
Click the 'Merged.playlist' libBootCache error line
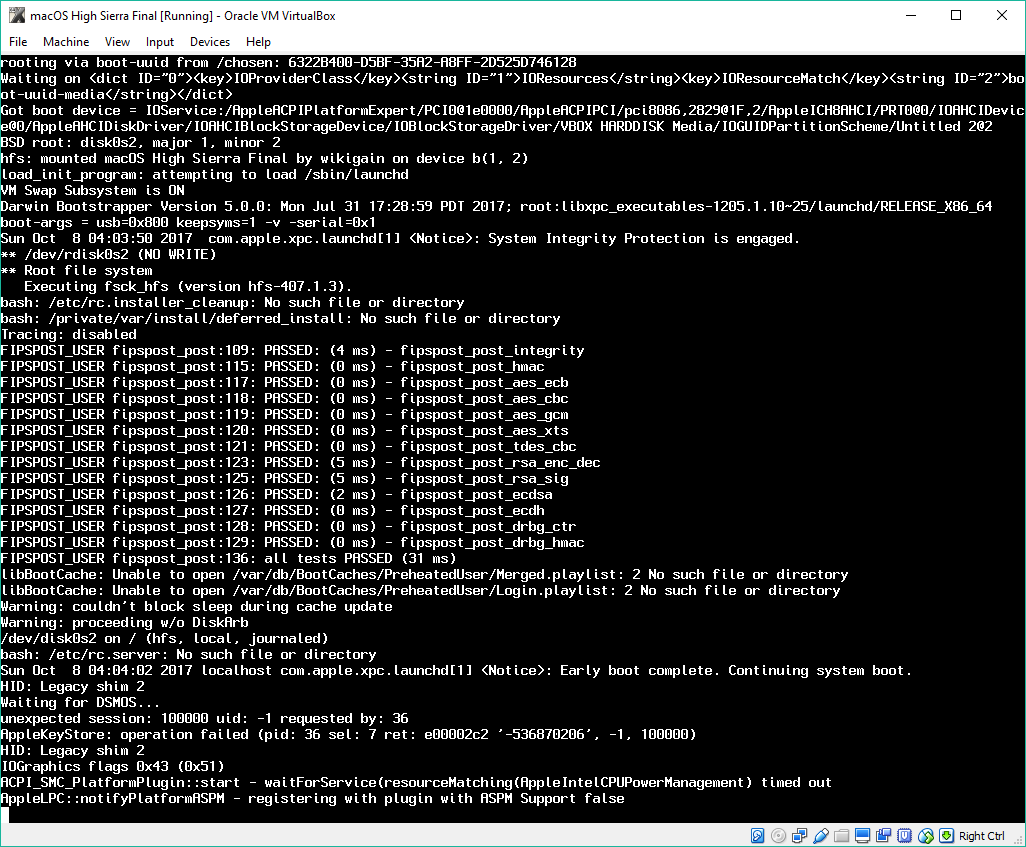tap(424, 575)
